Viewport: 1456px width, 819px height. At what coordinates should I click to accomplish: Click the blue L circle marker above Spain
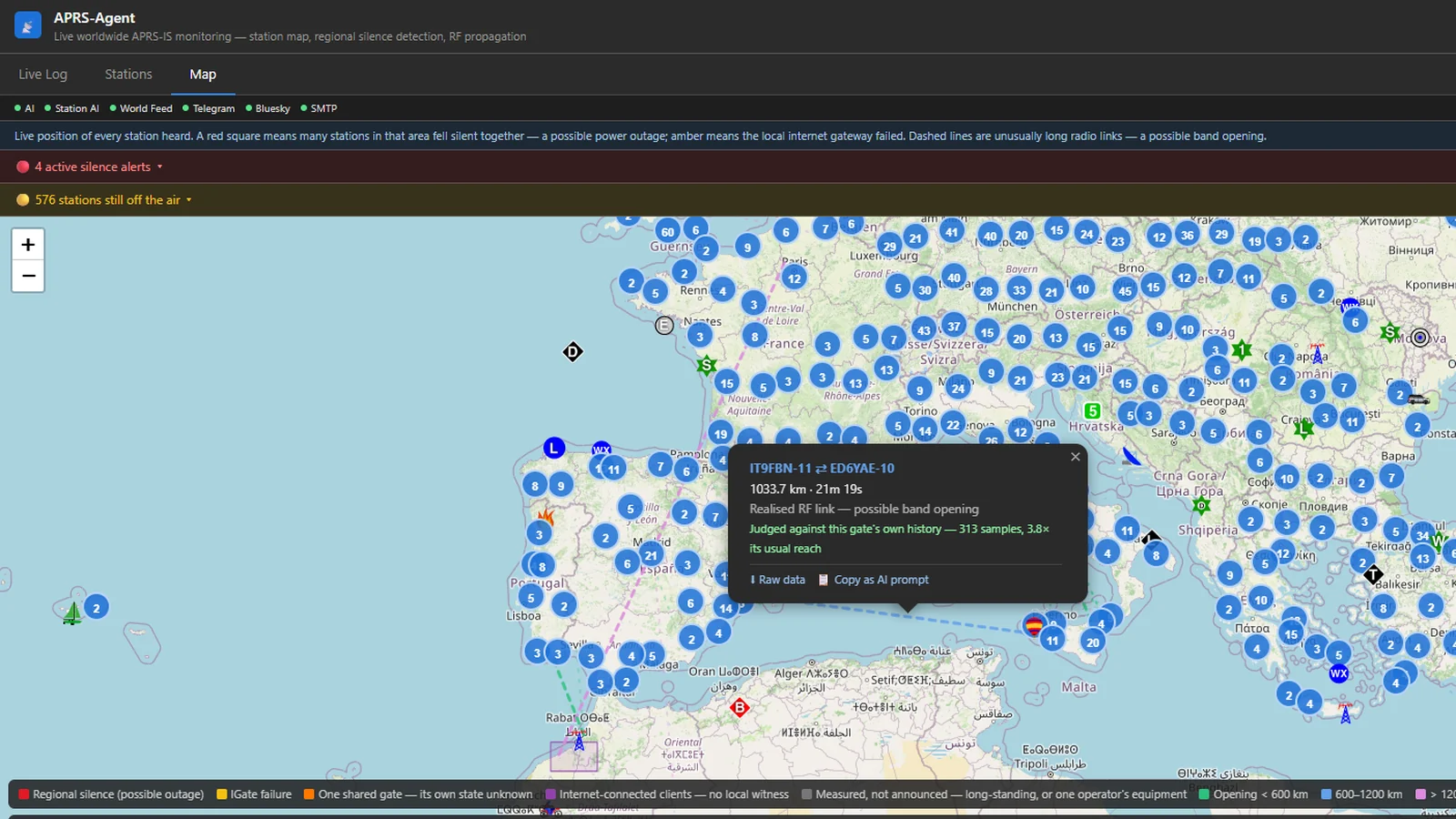click(554, 448)
